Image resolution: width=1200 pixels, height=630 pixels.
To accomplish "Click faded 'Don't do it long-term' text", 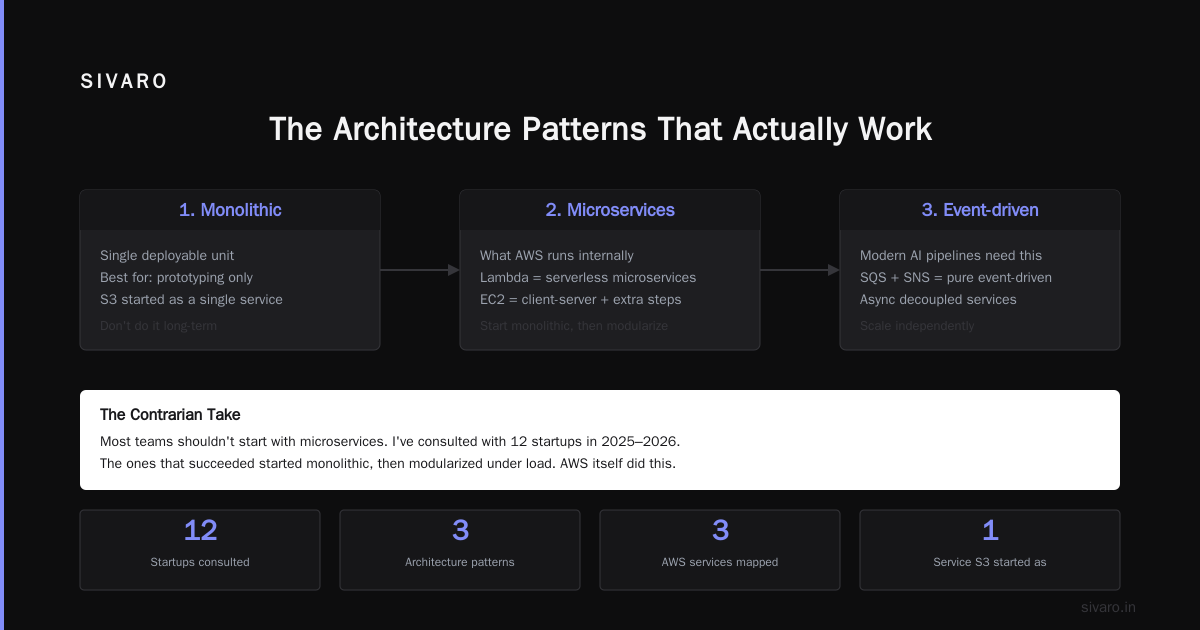I will click(158, 325).
